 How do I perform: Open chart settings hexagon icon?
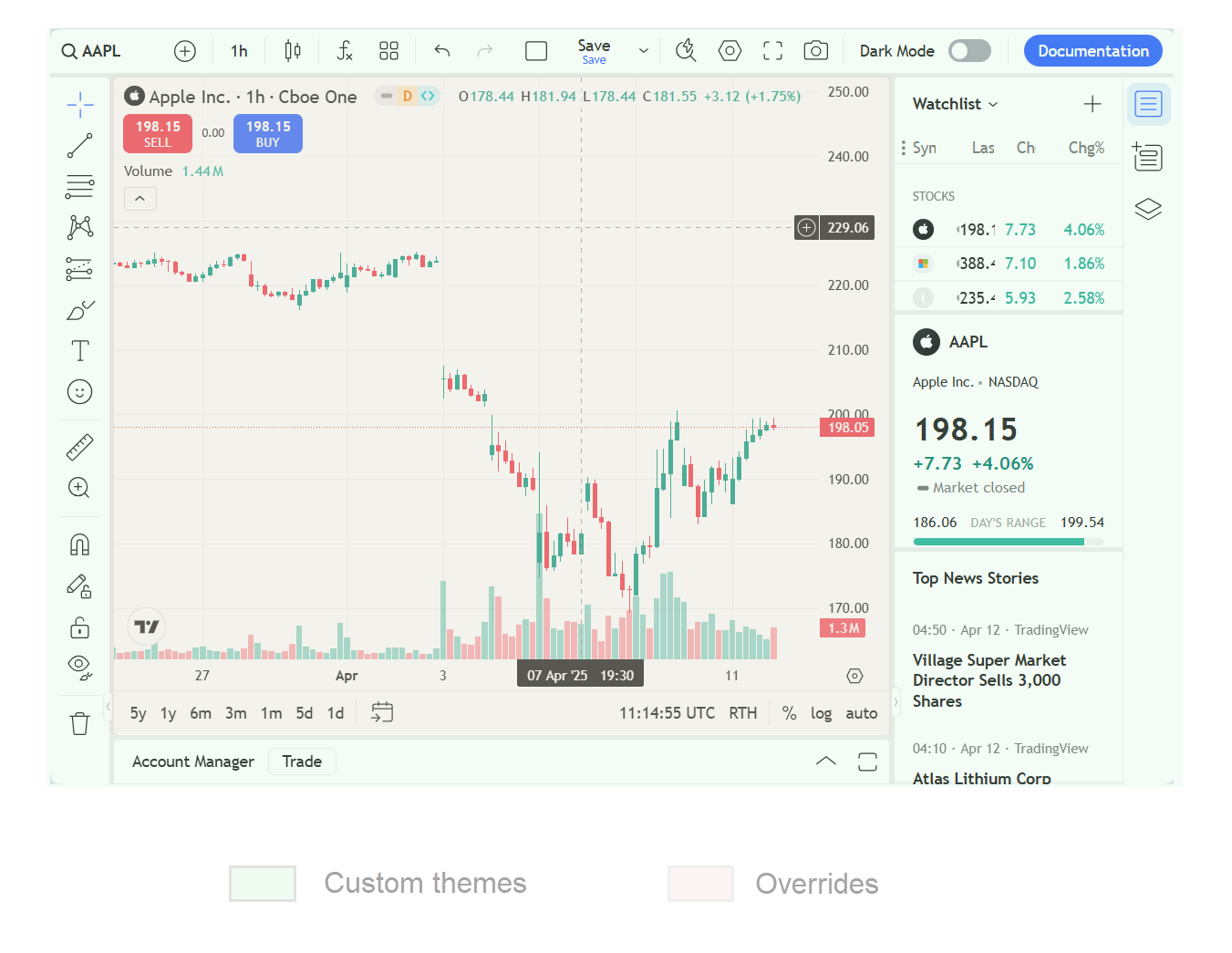click(x=730, y=51)
